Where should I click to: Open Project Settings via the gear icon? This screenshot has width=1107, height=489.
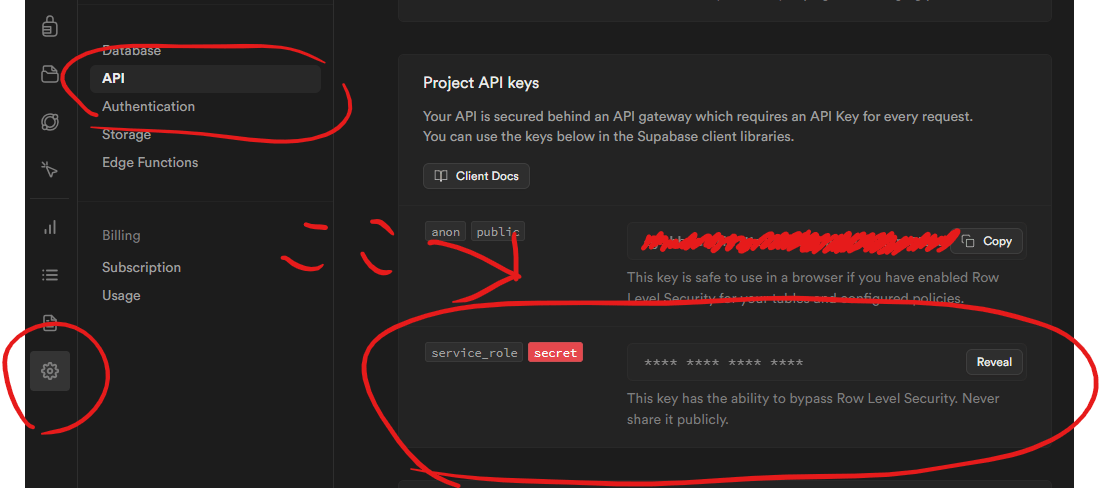point(49,370)
